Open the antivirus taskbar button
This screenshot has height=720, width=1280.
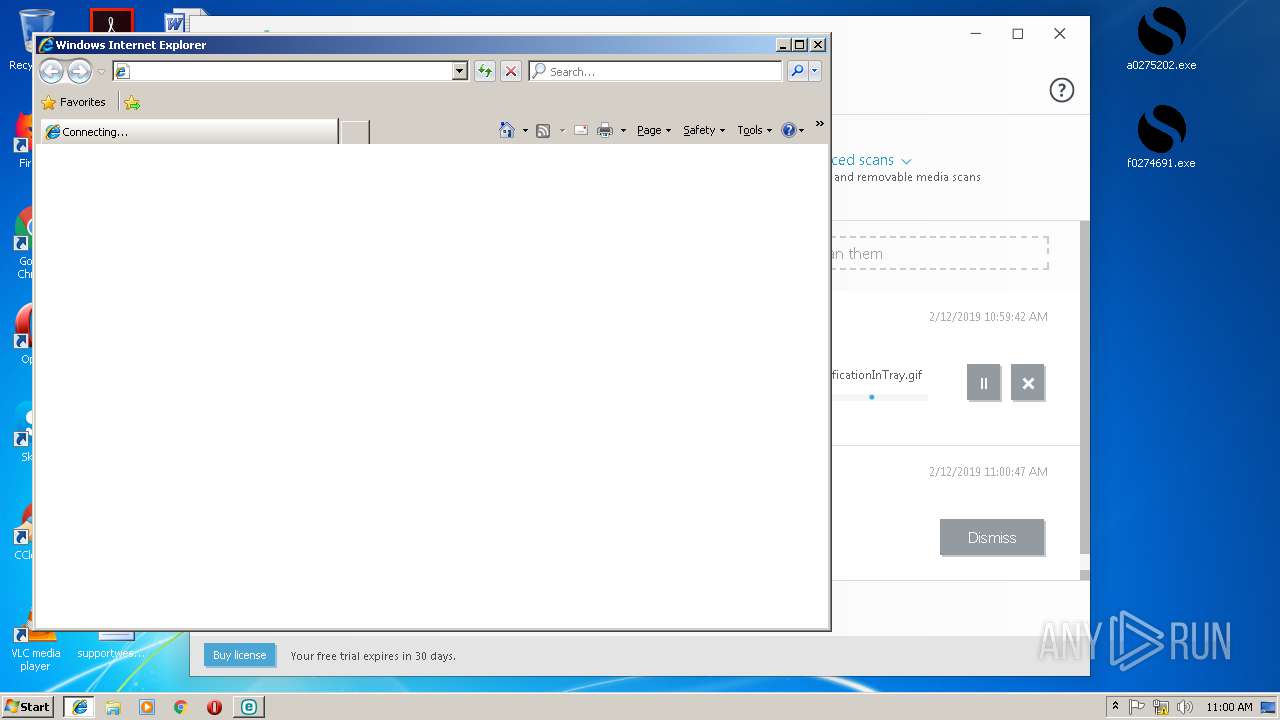pyautogui.click(x=248, y=707)
